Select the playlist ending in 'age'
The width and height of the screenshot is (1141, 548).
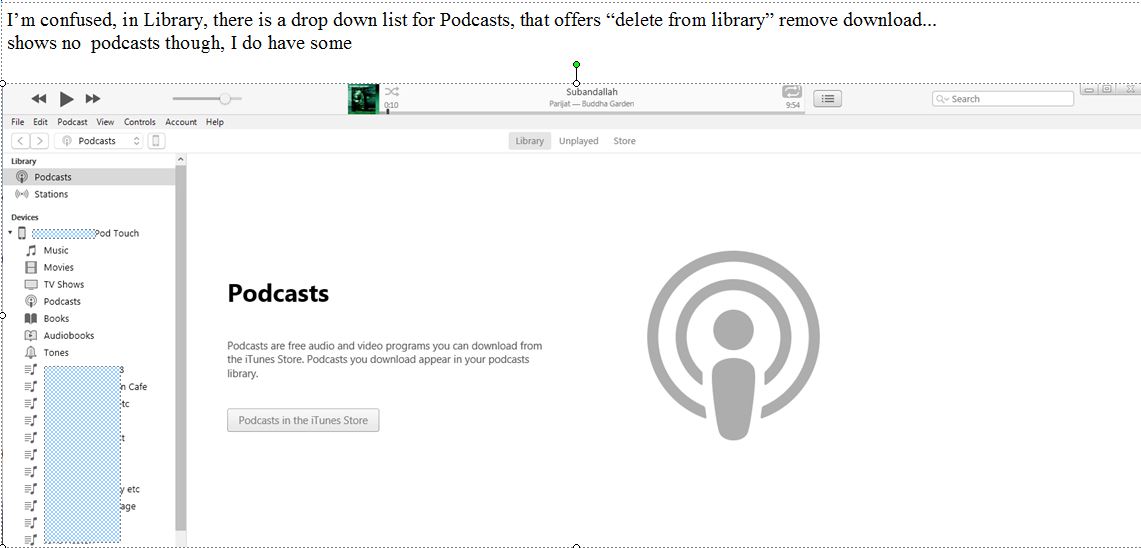(80, 507)
